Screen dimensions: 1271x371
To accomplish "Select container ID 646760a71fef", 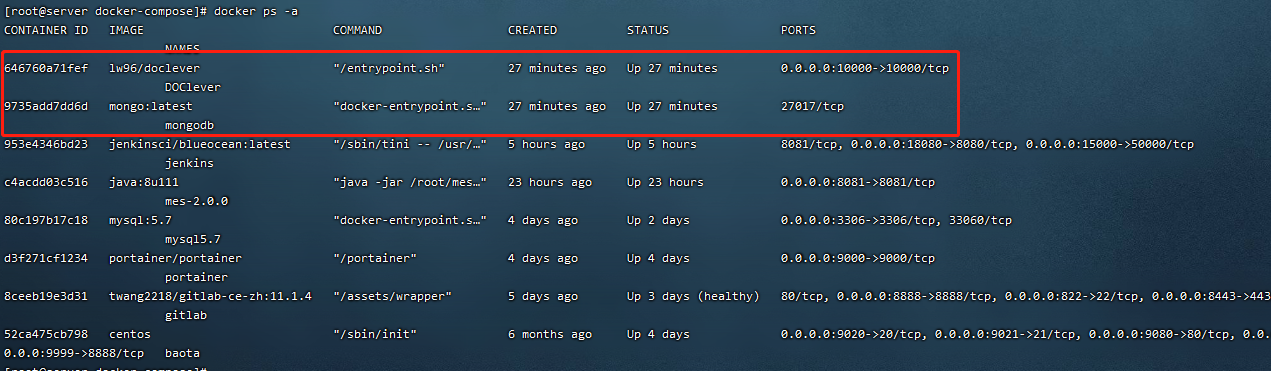I will click(x=46, y=68).
